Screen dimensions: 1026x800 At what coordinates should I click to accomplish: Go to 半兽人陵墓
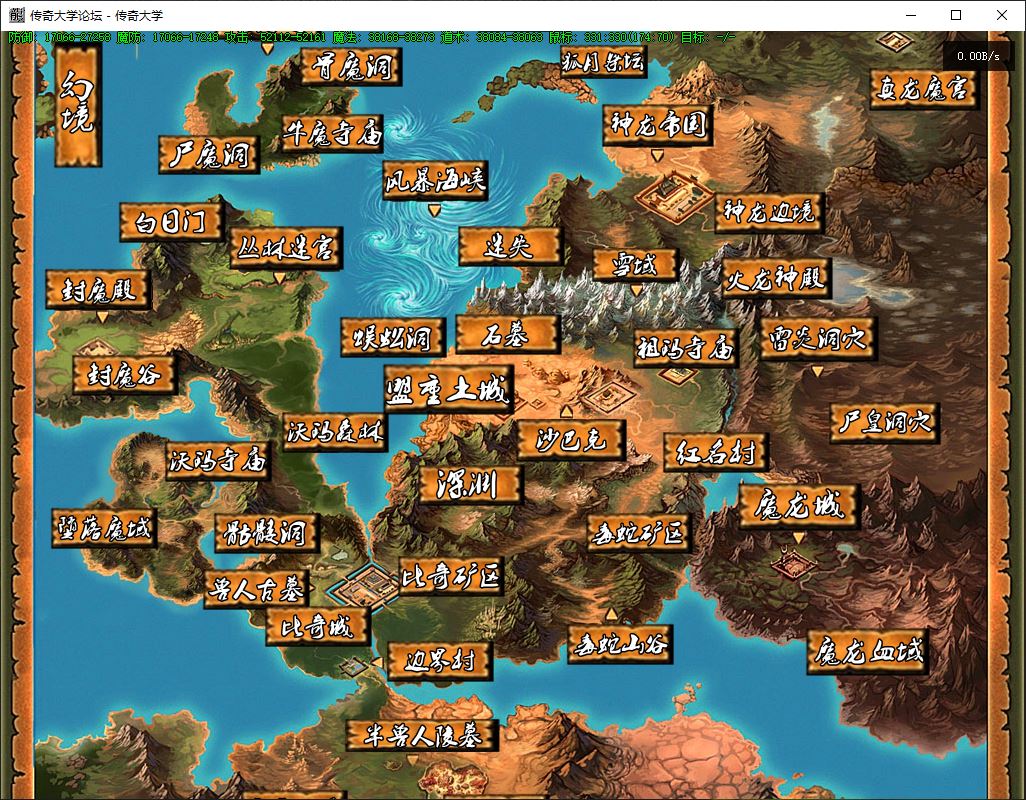coord(423,736)
